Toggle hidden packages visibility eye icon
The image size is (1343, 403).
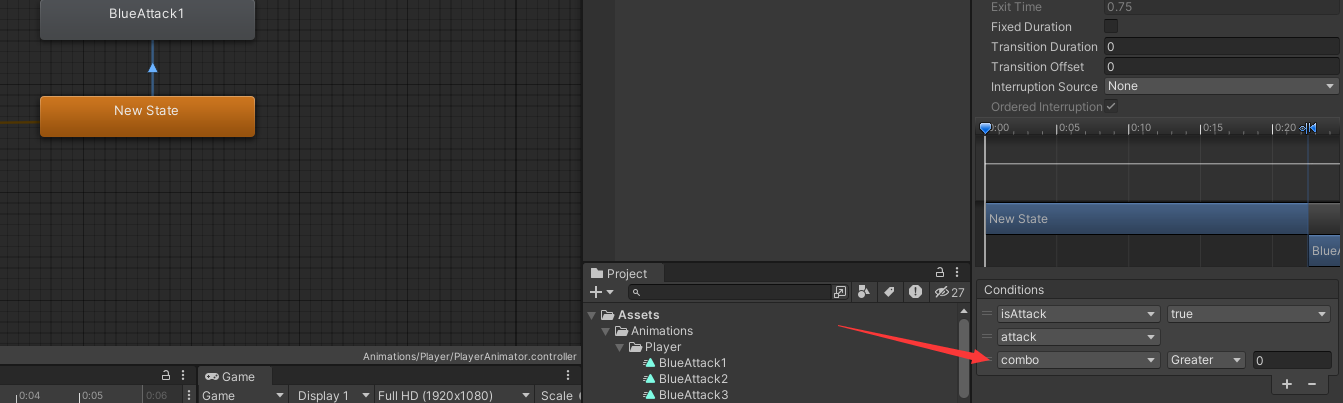(949, 292)
